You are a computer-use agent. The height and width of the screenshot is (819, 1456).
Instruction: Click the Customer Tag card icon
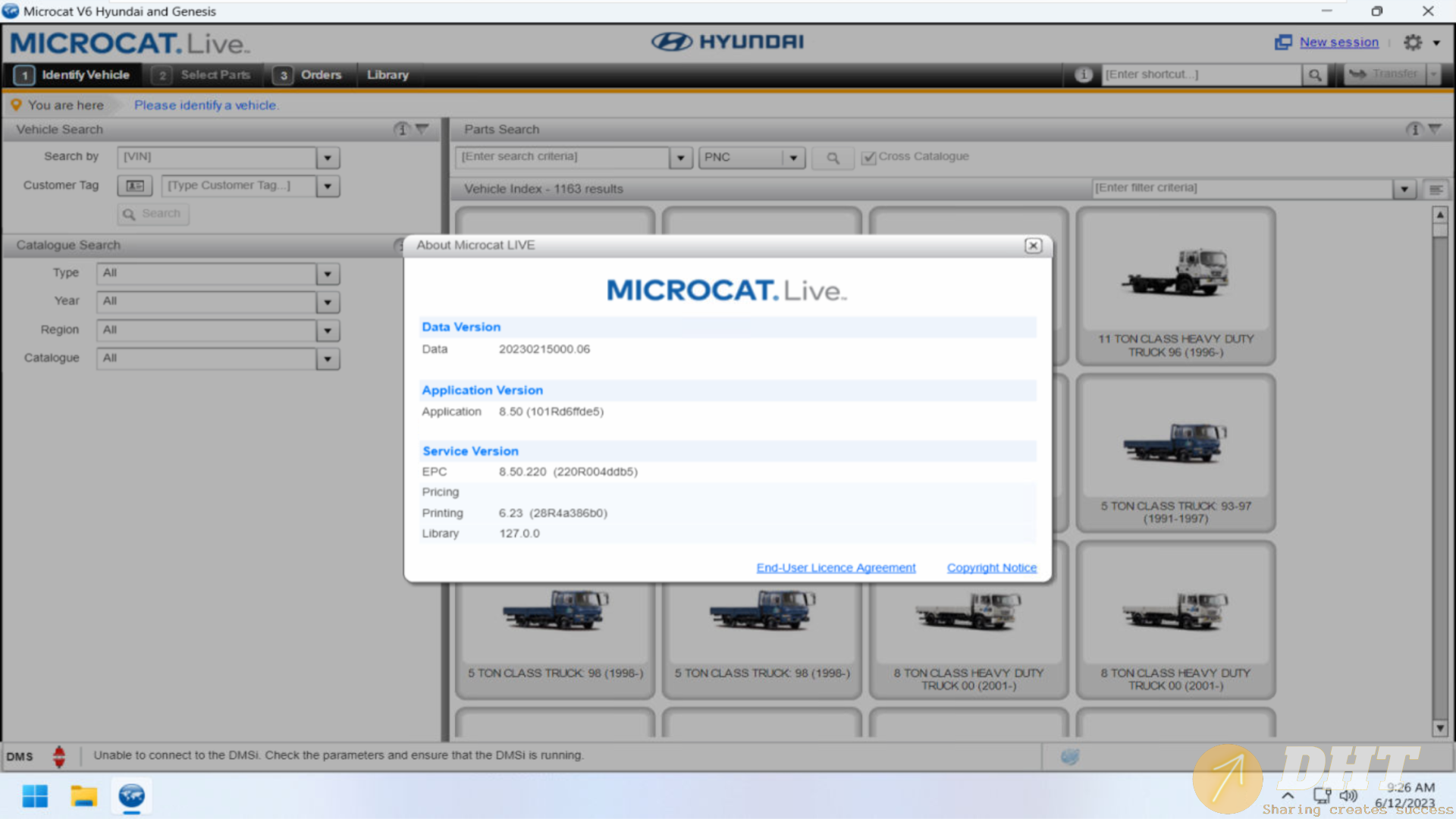click(x=135, y=186)
